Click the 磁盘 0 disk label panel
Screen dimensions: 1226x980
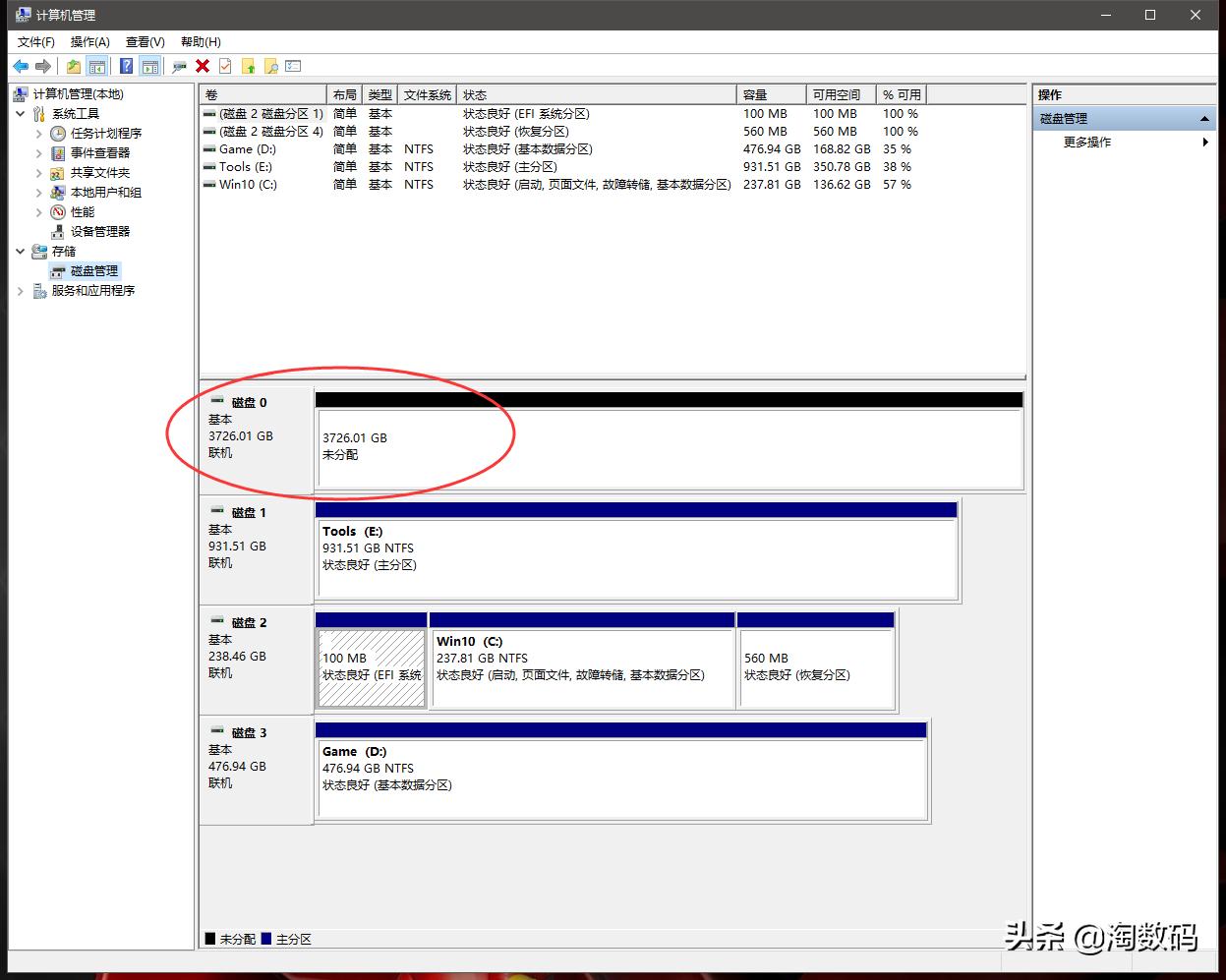pos(257,439)
